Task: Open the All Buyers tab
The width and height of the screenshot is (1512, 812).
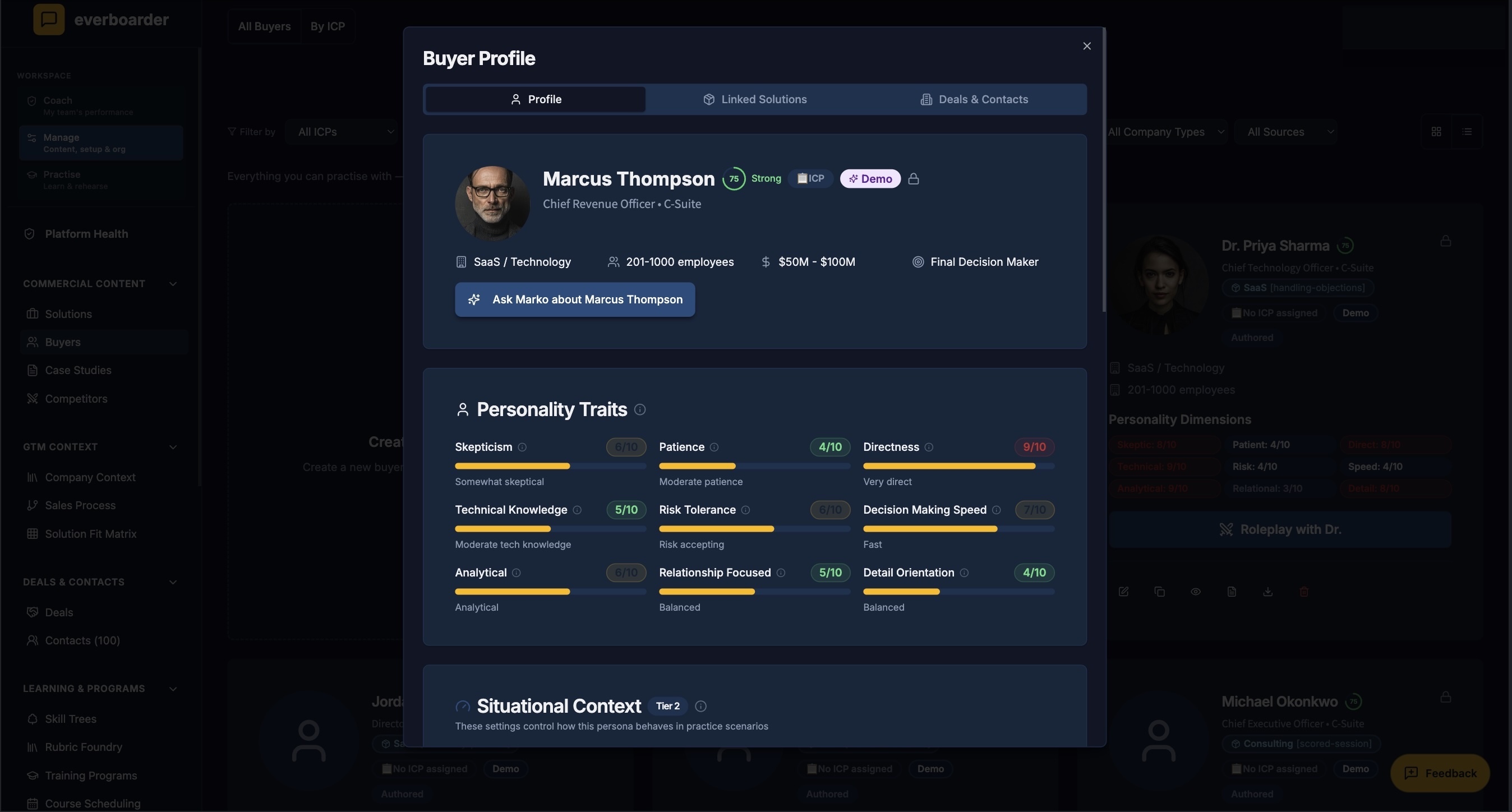Action: 264,26
